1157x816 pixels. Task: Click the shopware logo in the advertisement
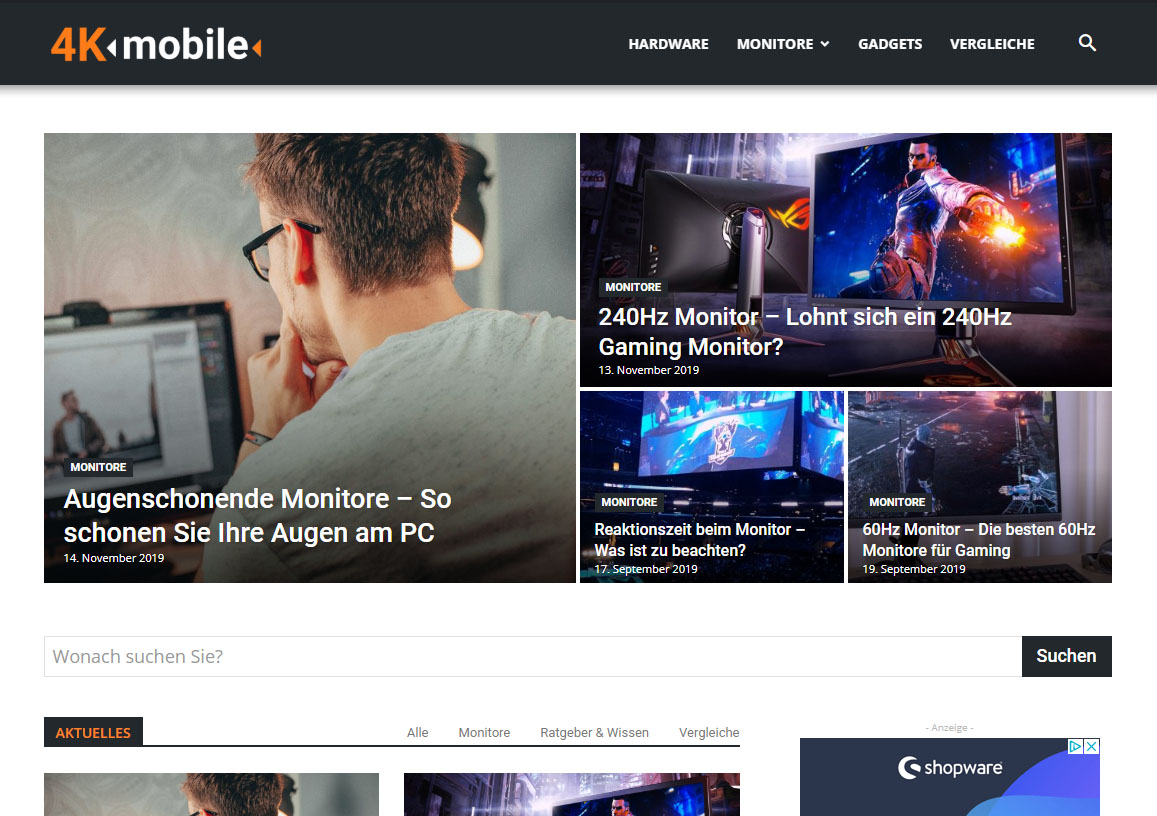coord(950,767)
